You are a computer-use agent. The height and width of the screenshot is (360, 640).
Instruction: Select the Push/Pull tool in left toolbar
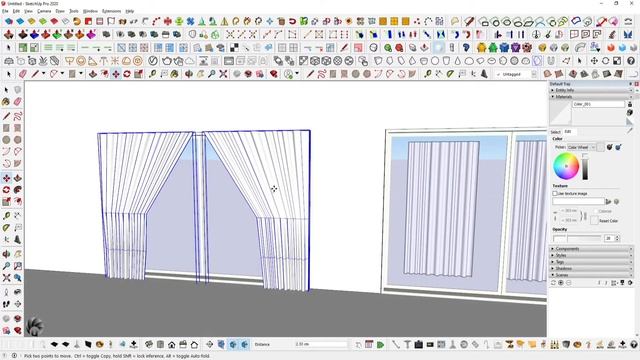click(18, 178)
